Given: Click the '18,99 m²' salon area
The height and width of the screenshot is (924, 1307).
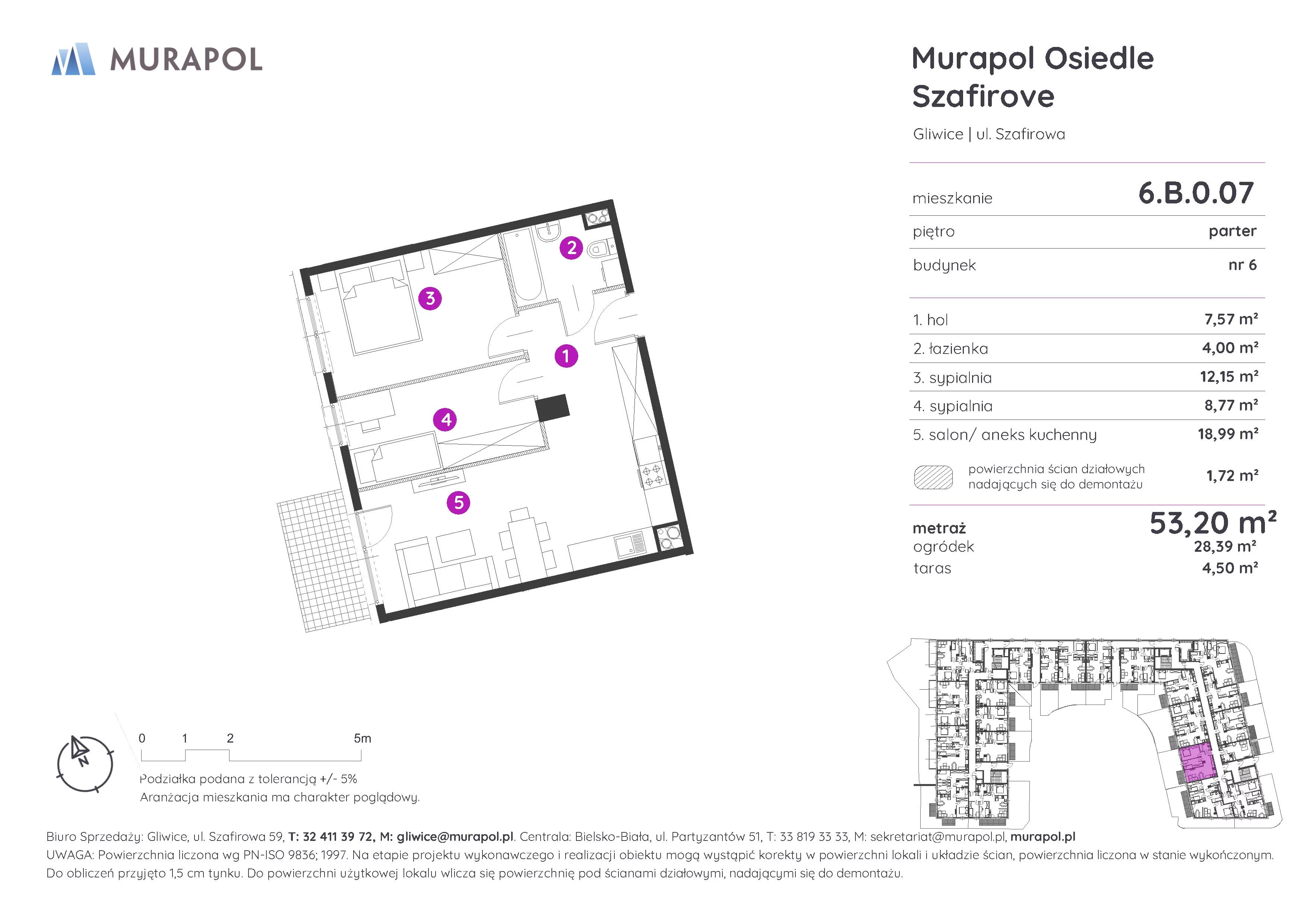Looking at the screenshot, I should coord(1228,434).
